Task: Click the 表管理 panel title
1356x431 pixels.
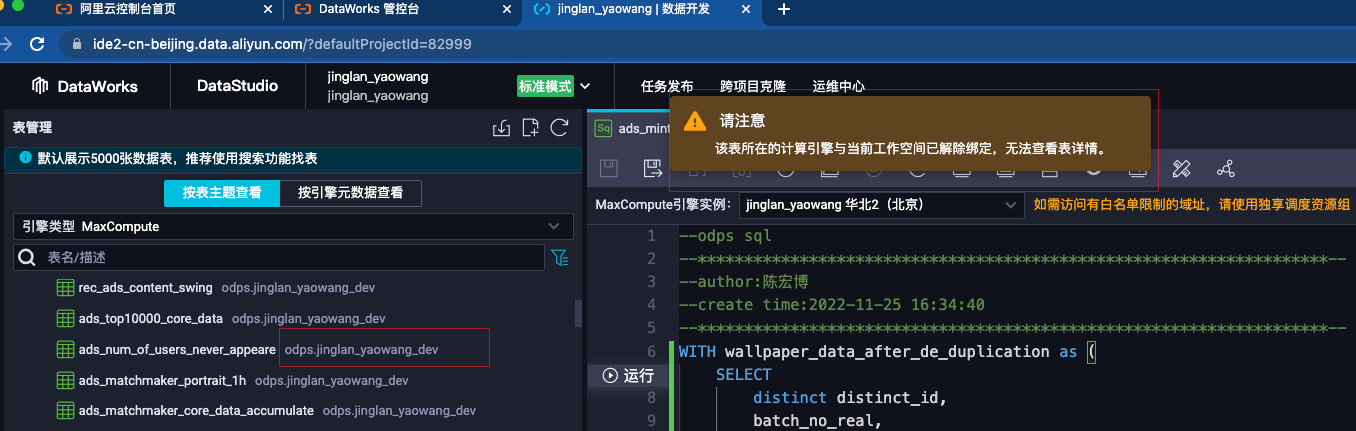Action: pos(32,128)
